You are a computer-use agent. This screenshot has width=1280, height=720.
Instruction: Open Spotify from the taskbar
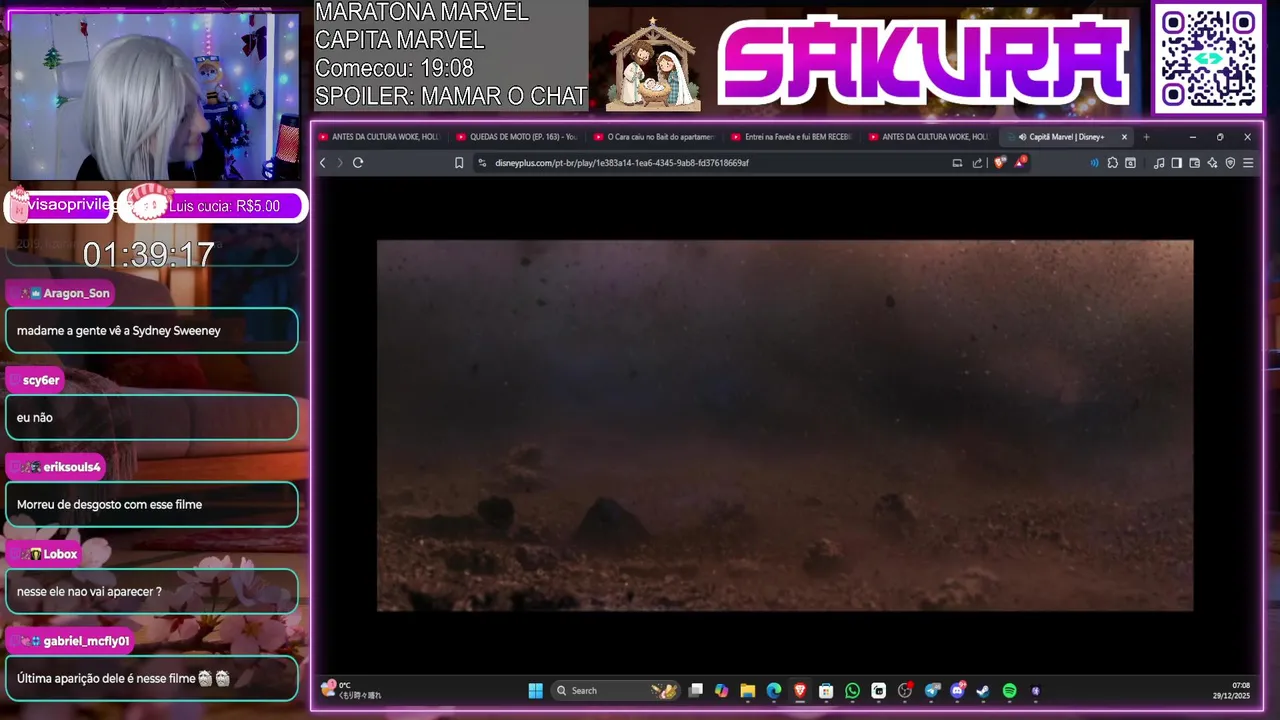[1009, 691]
